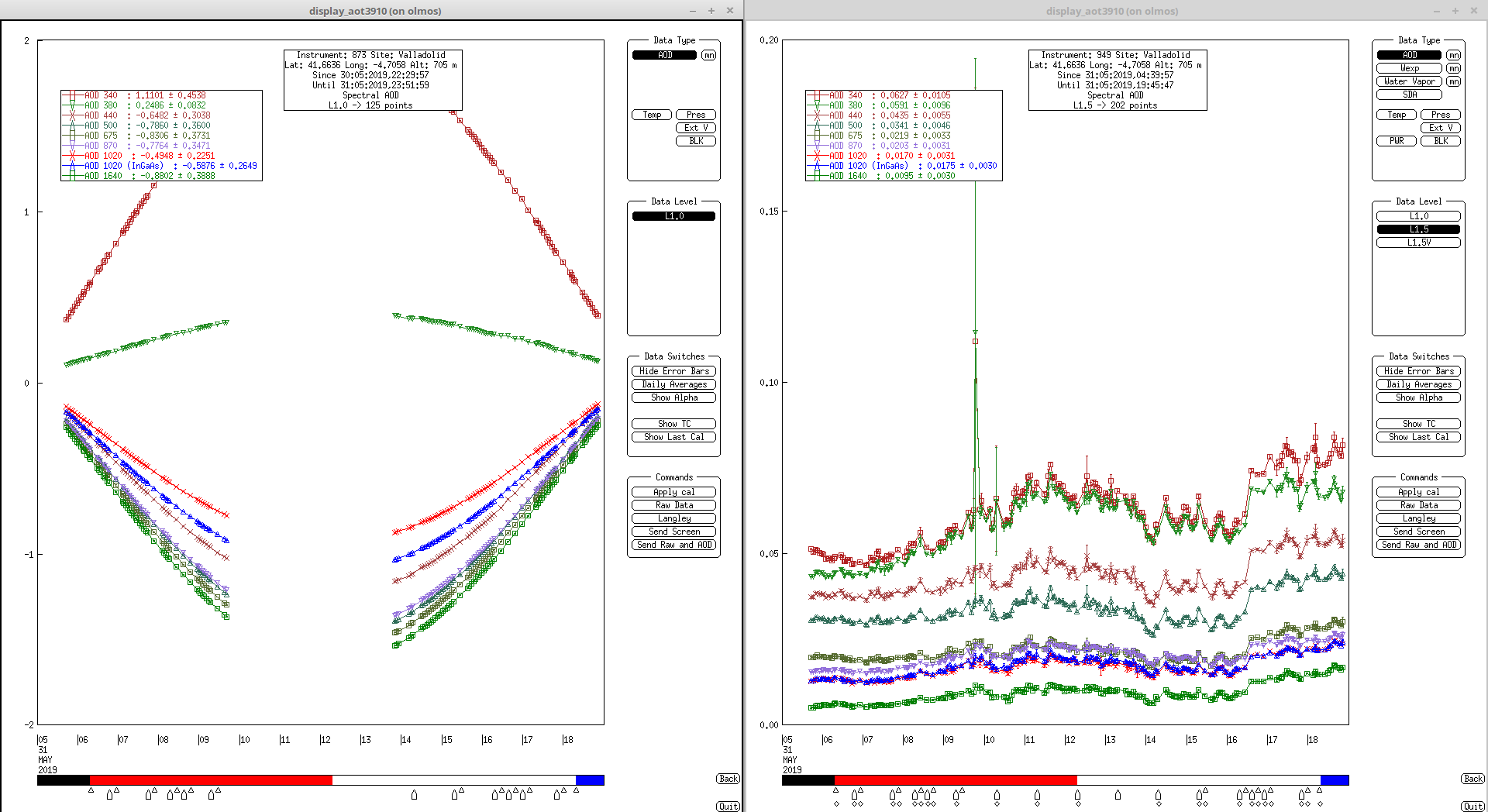Toggle Show Last Cal in right window
The image size is (1488, 812).
(1419, 437)
